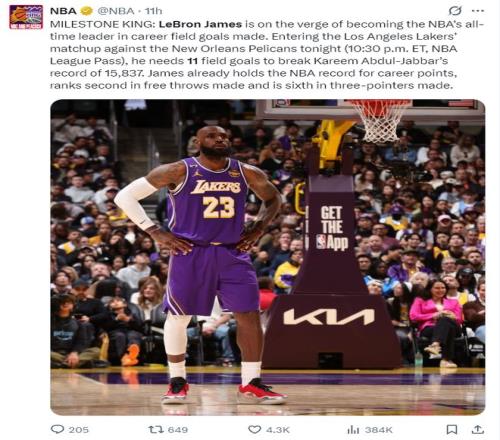Bookmark this post

(x=452, y=429)
